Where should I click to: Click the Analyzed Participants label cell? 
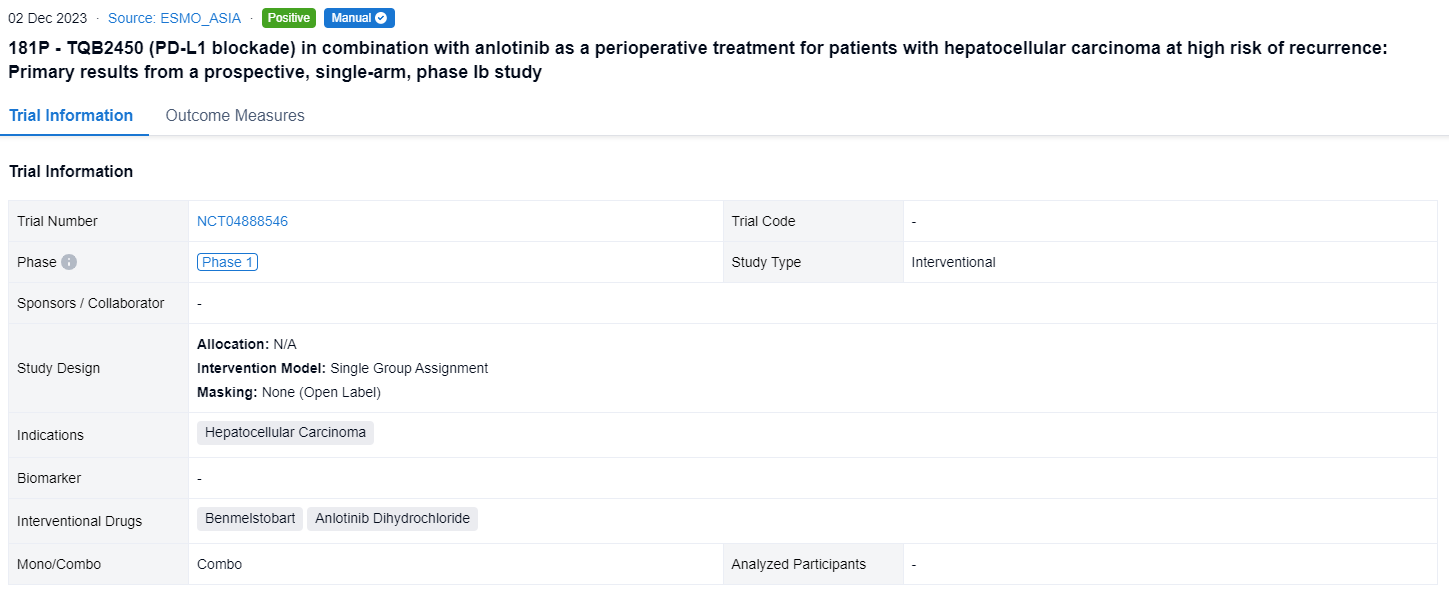[798, 564]
